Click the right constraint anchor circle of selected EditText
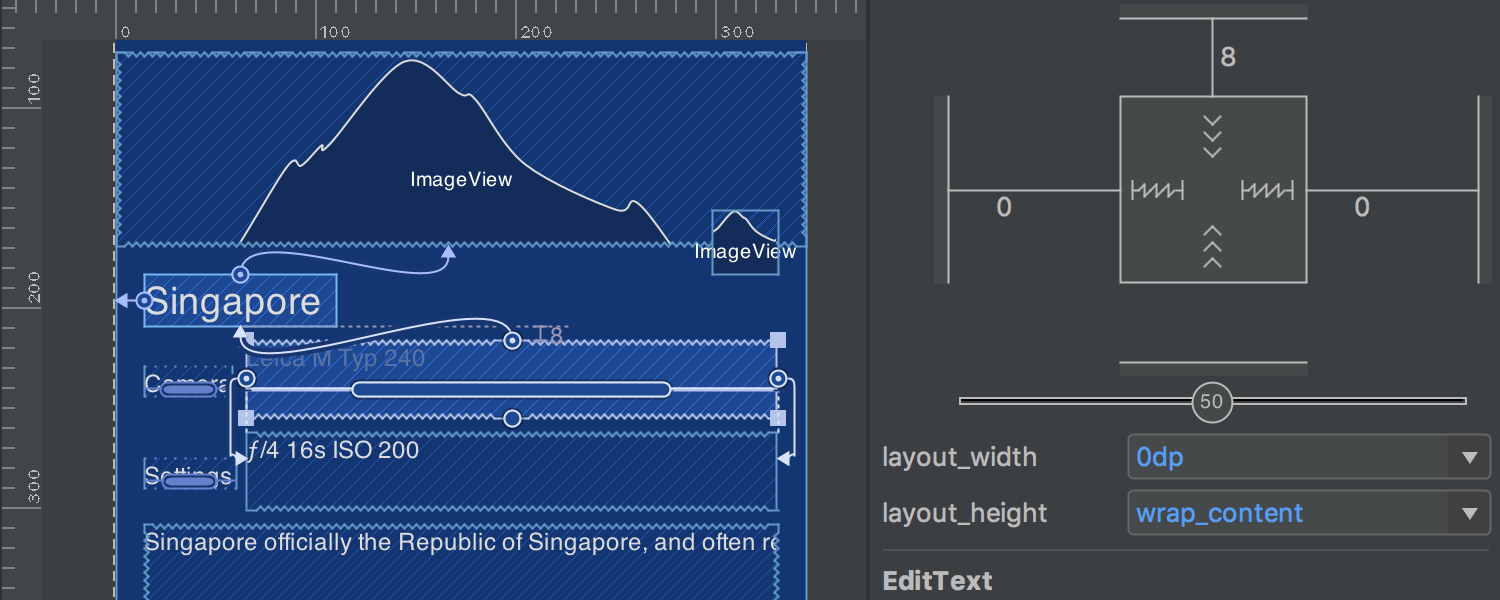1500x600 pixels. pyautogui.click(x=778, y=378)
